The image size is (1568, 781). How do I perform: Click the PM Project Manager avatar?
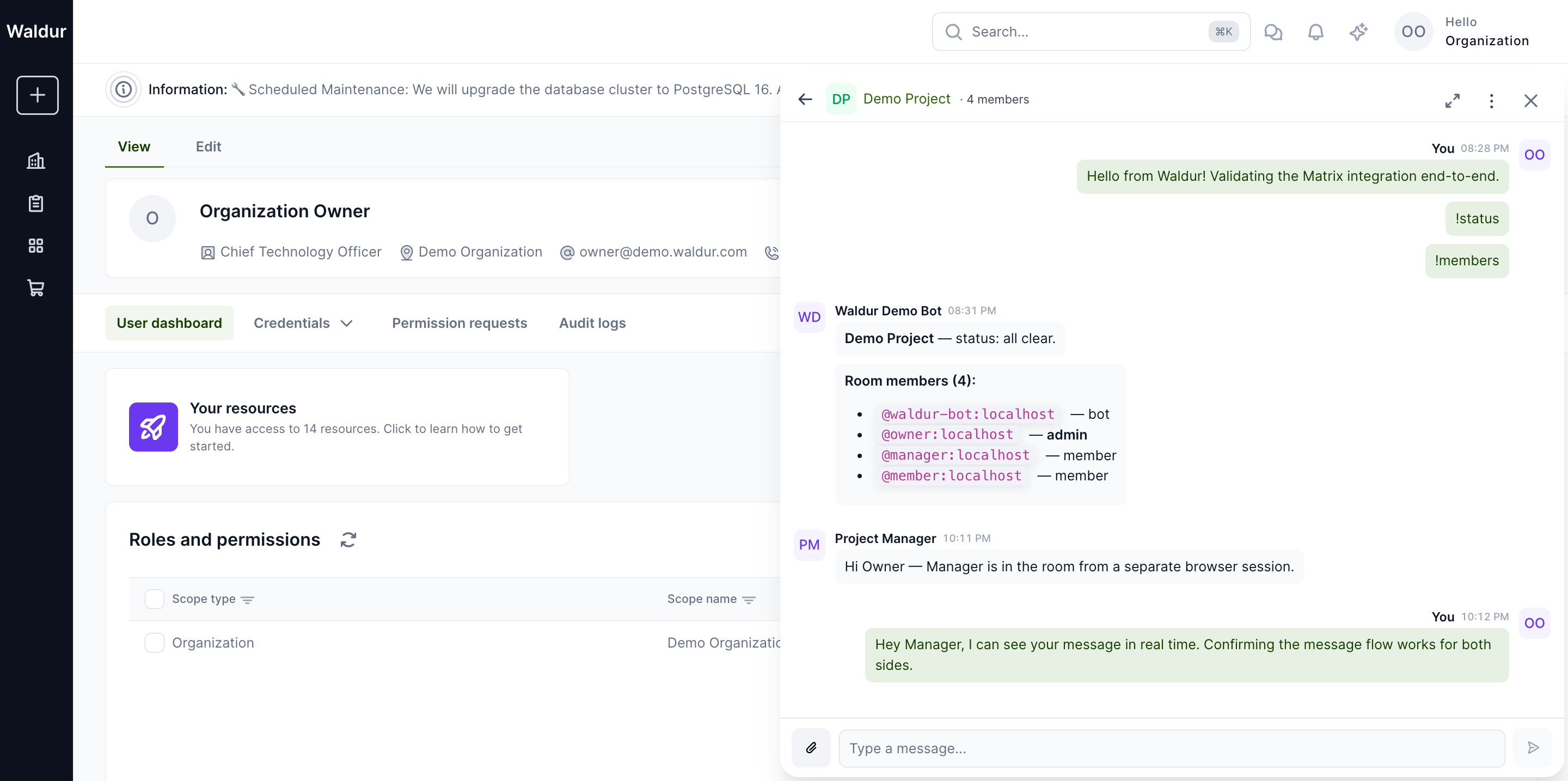coord(810,545)
